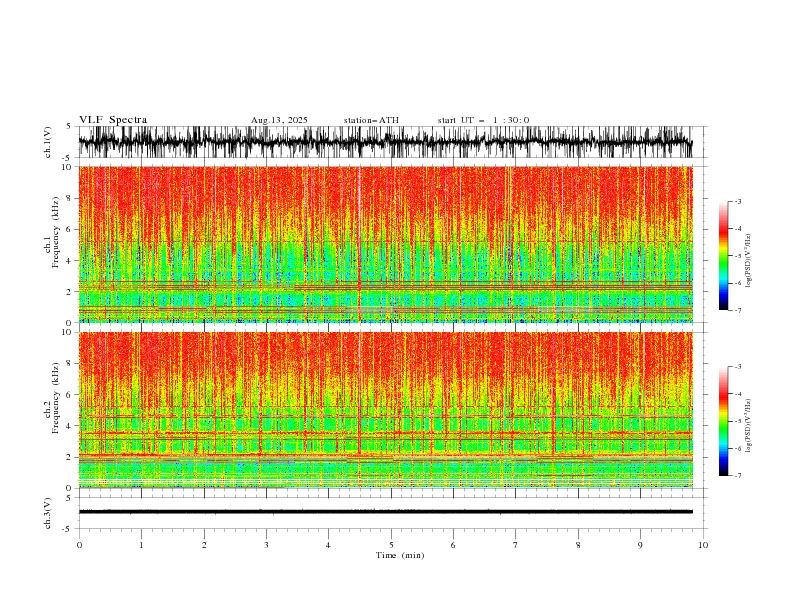Click time axis tick label "5"
The width and height of the screenshot is (792, 612).
[x=391, y=545]
